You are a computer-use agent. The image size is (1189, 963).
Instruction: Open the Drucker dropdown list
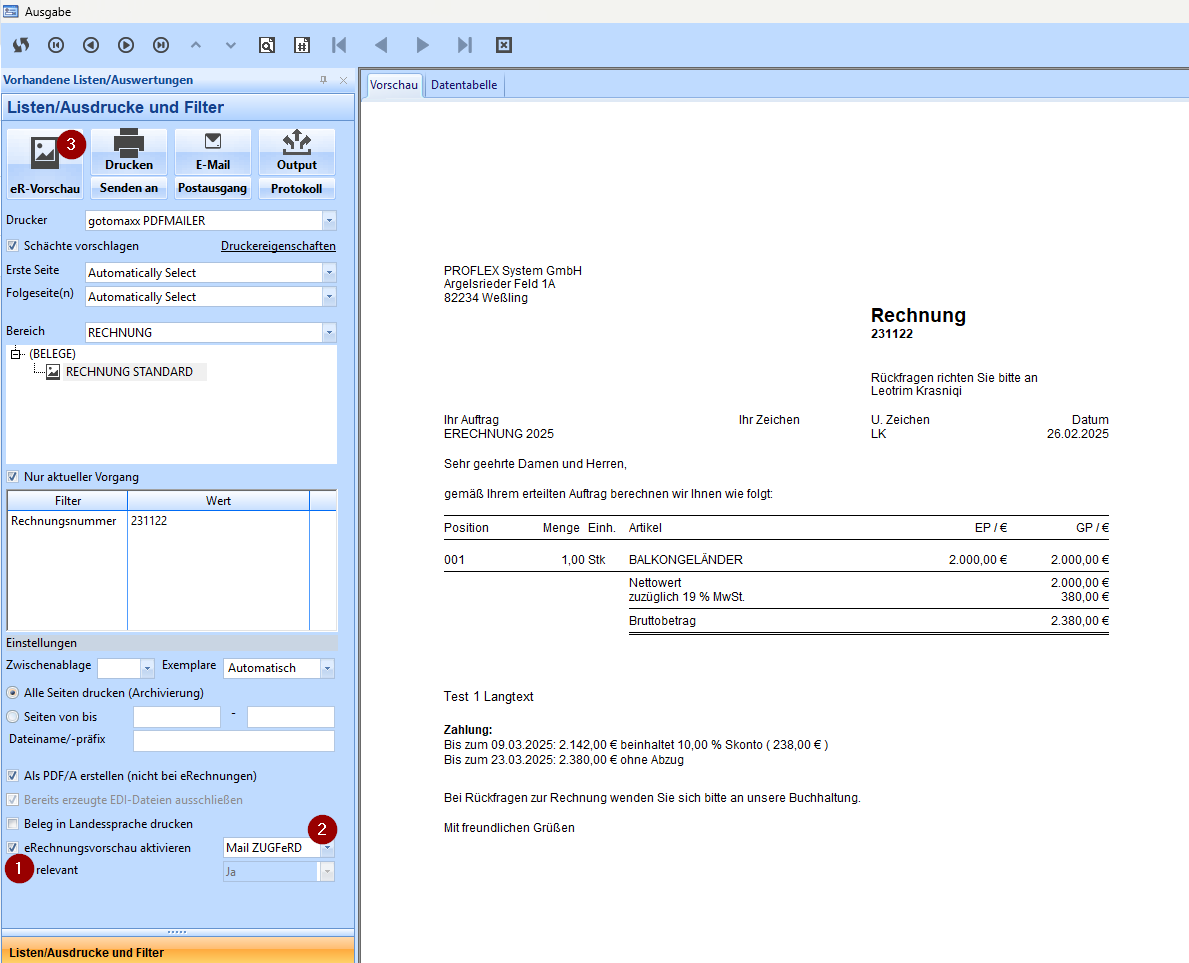tap(329, 220)
